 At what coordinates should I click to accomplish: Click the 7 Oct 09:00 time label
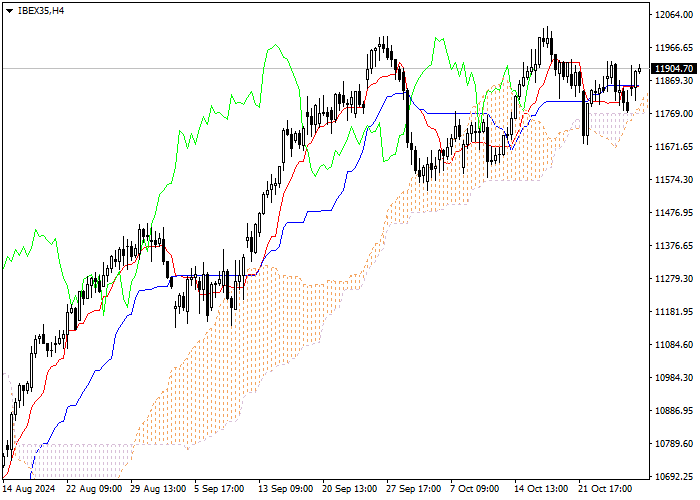(475, 489)
